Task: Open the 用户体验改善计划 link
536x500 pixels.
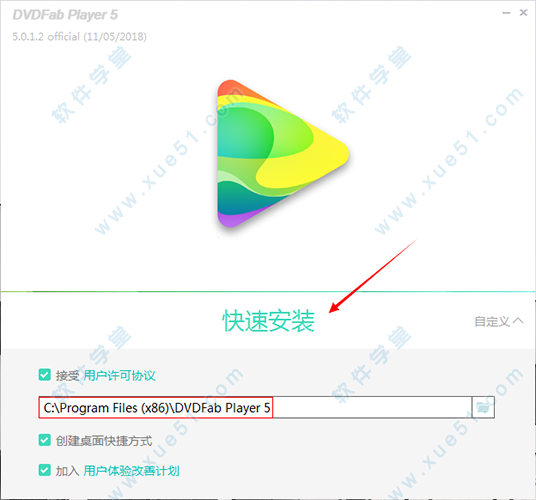Action: pos(131,471)
